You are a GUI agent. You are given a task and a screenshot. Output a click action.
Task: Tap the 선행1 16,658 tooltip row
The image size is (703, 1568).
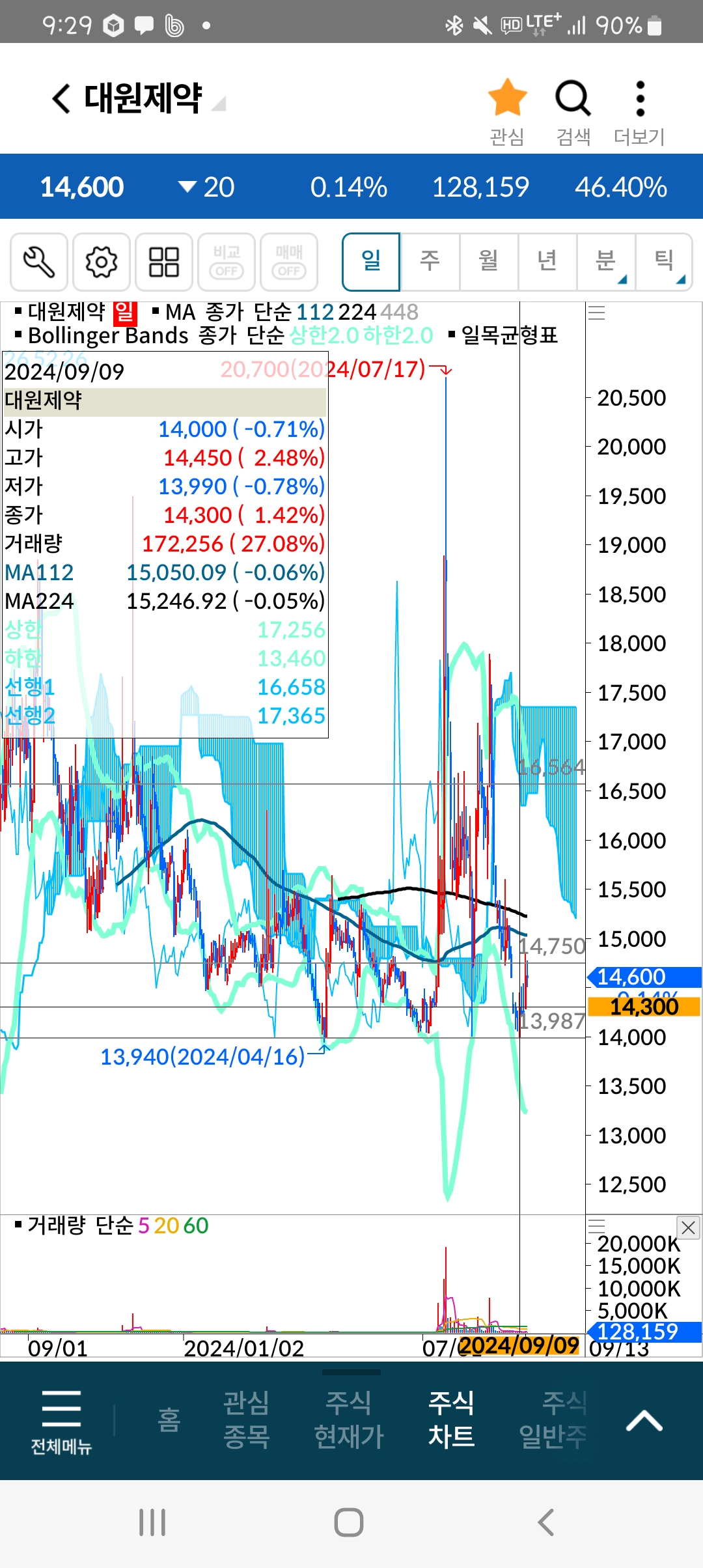tap(165, 687)
